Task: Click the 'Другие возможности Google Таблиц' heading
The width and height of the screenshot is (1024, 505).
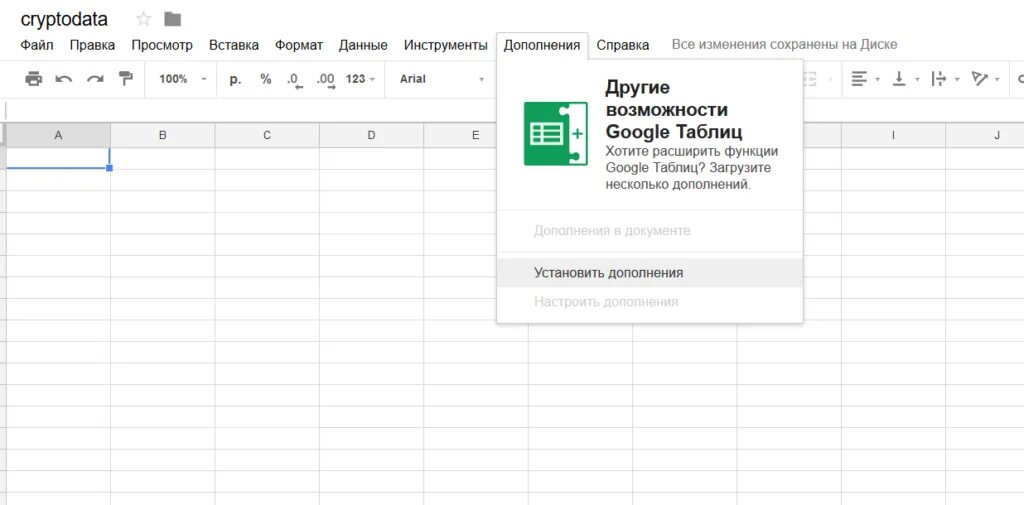Action: 674,109
